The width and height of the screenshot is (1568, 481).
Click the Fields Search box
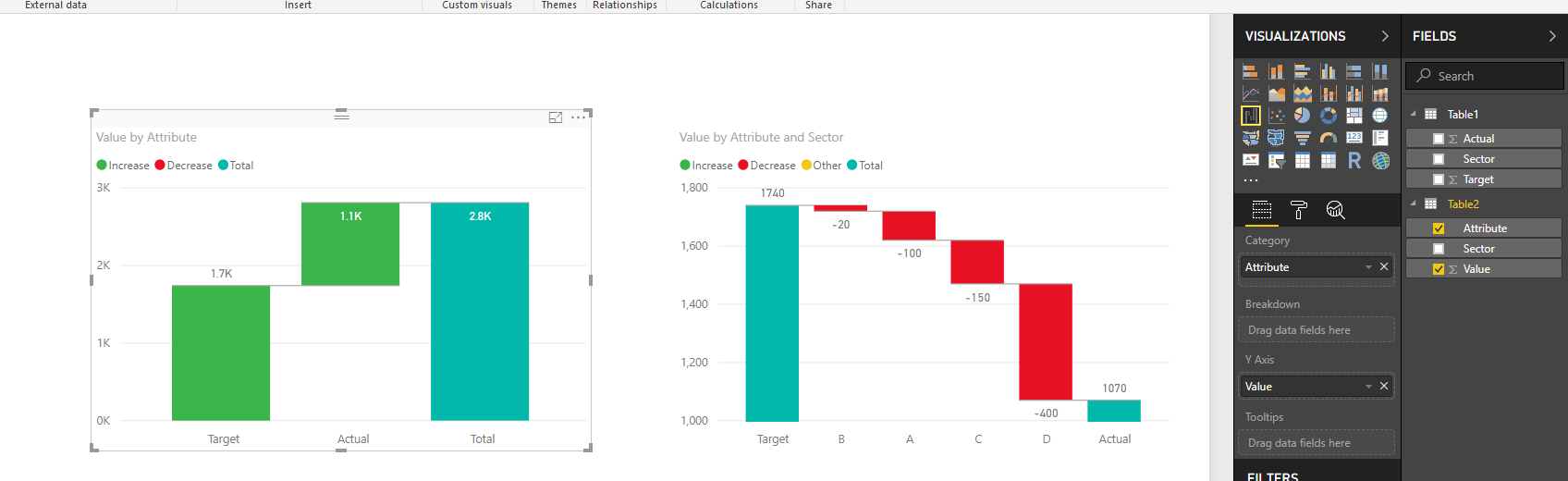(1485, 76)
